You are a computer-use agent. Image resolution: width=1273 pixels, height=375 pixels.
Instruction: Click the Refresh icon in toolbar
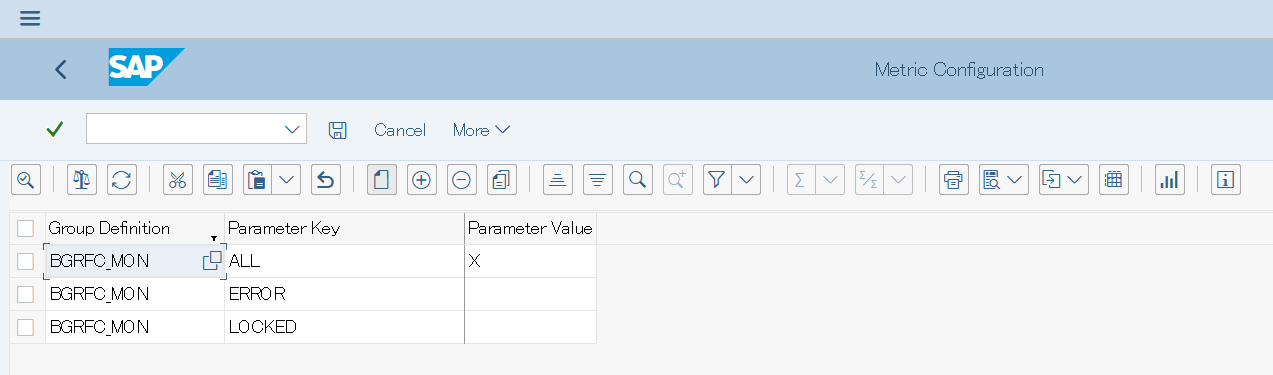click(x=121, y=180)
